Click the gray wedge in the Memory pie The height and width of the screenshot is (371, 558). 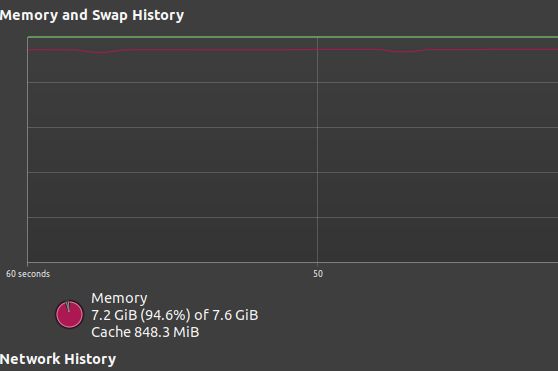pos(68,306)
